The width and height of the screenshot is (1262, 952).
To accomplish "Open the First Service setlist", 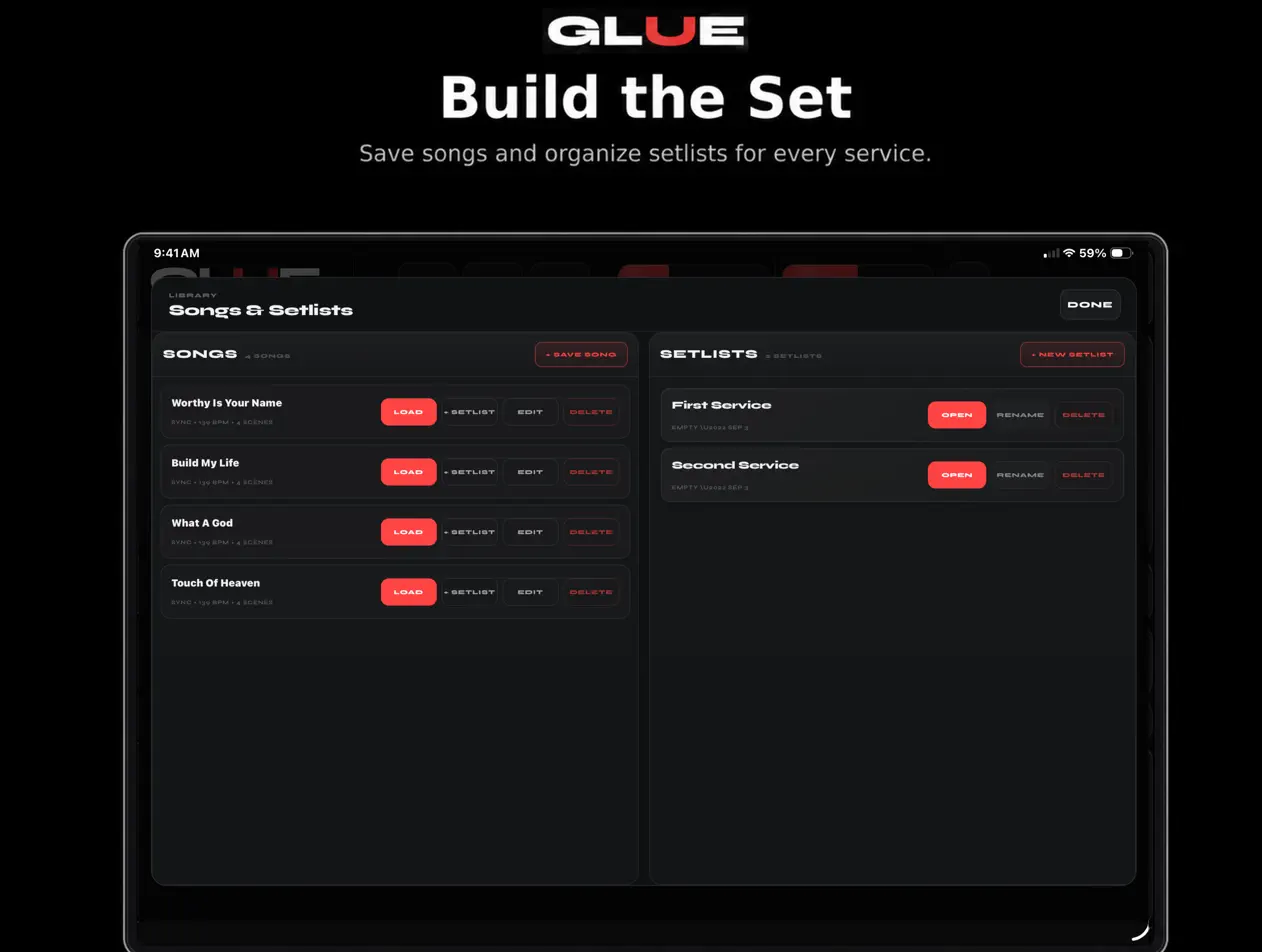I will pyautogui.click(x=957, y=415).
